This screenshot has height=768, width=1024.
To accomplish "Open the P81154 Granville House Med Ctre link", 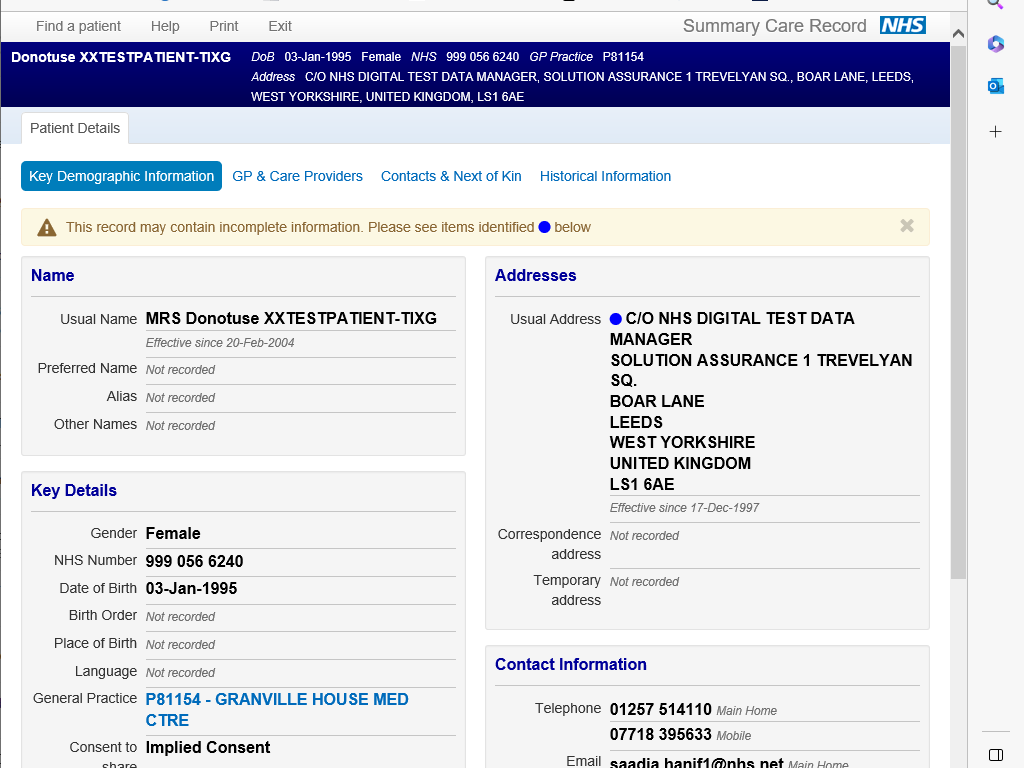I will point(277,709).
